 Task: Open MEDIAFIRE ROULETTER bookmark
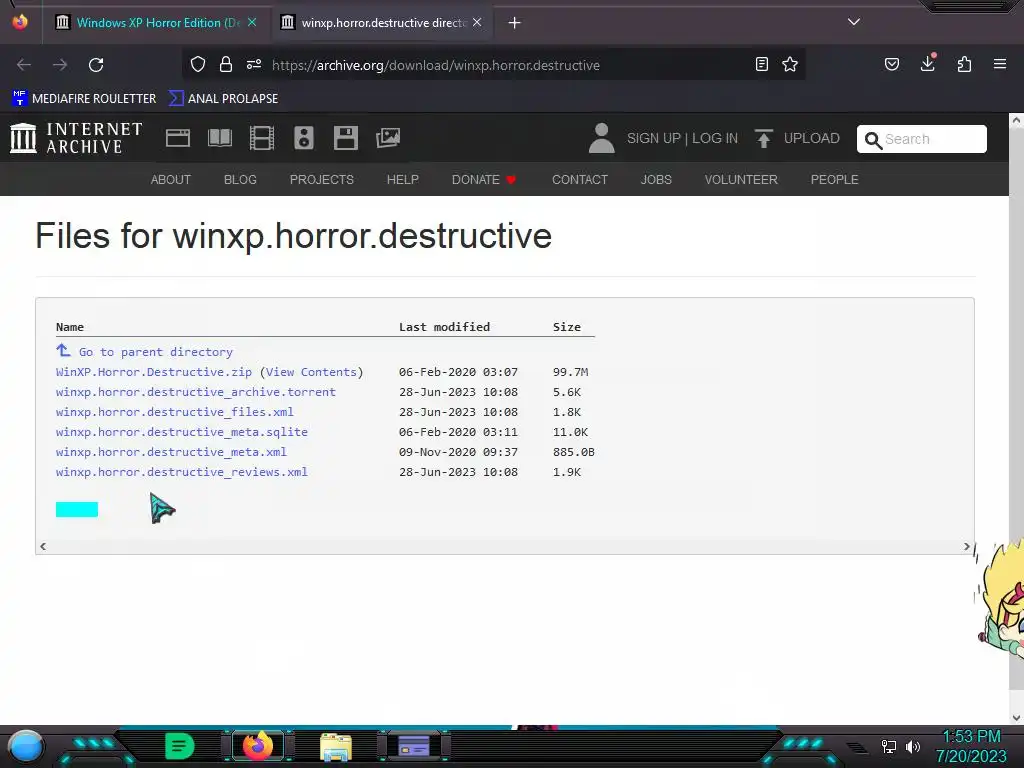(84, 99)
